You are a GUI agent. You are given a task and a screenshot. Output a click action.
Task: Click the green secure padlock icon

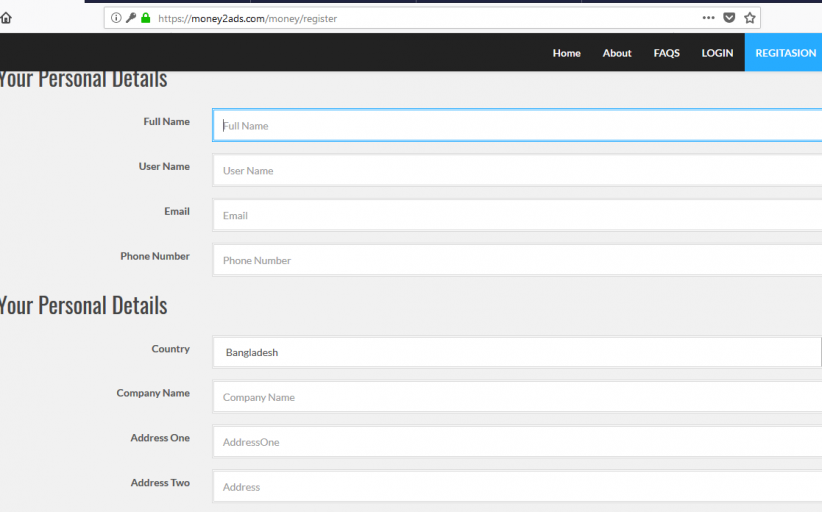tap(146, 18)
